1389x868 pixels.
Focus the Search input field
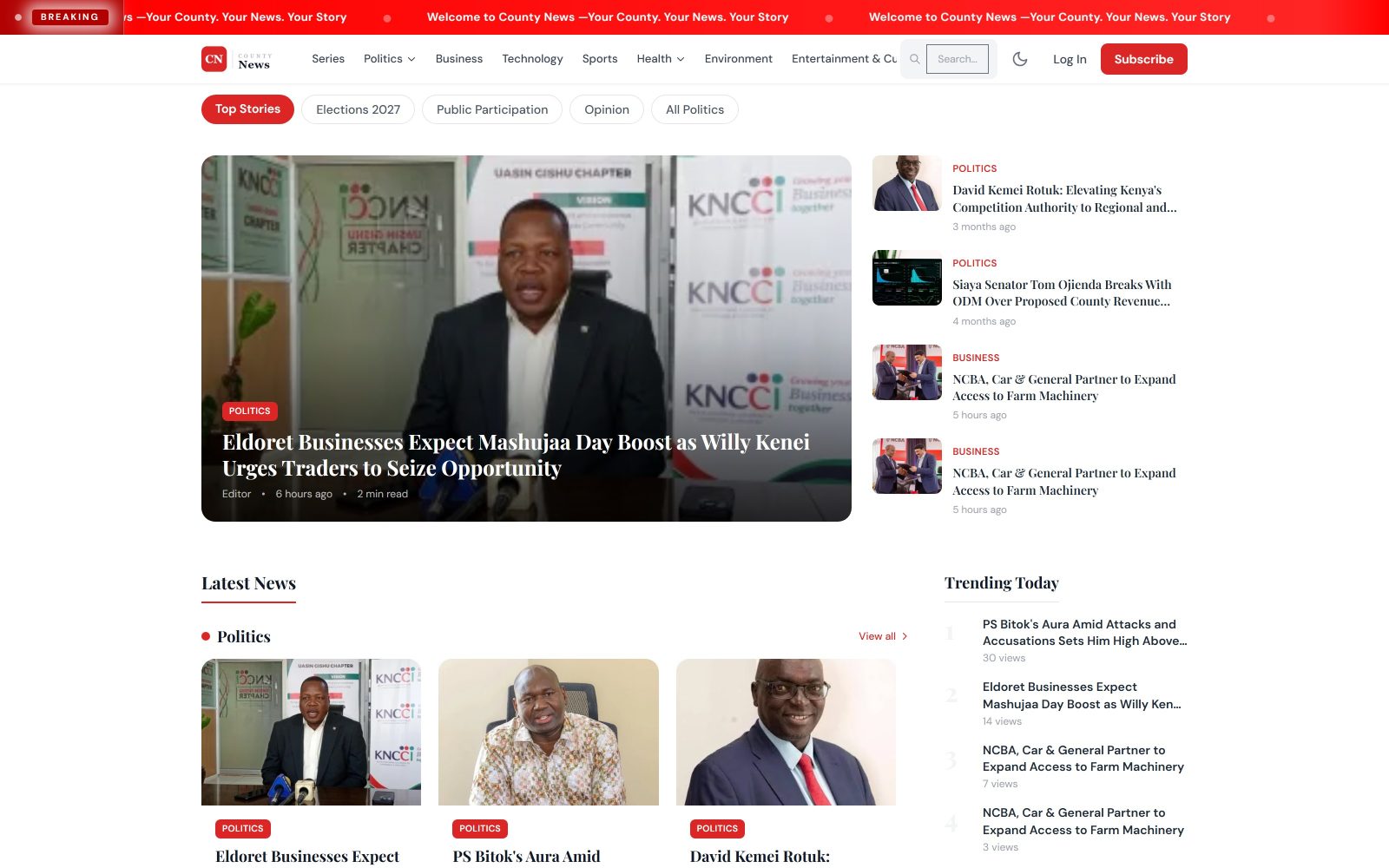[958, 59]
